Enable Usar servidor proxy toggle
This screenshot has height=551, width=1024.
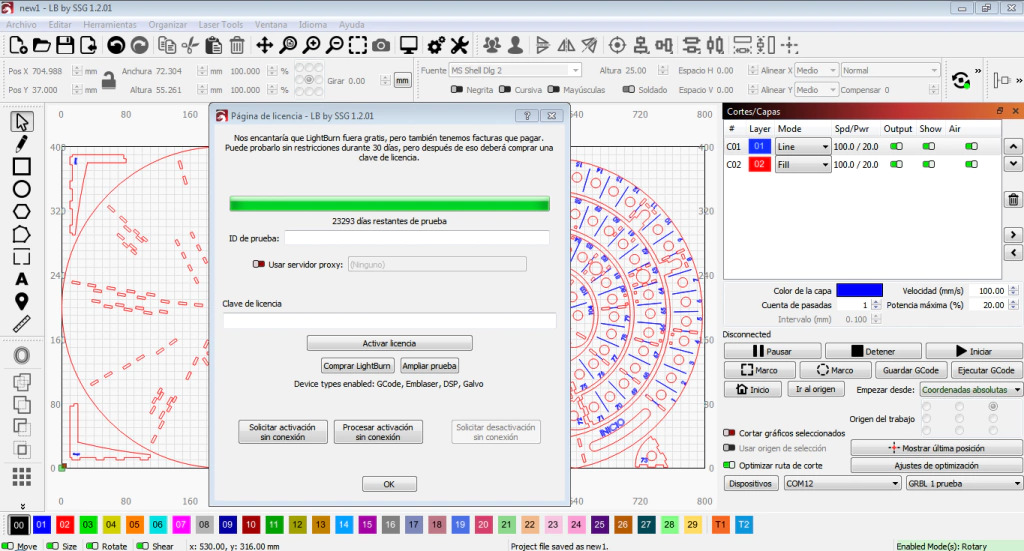(x=259, y=264)
